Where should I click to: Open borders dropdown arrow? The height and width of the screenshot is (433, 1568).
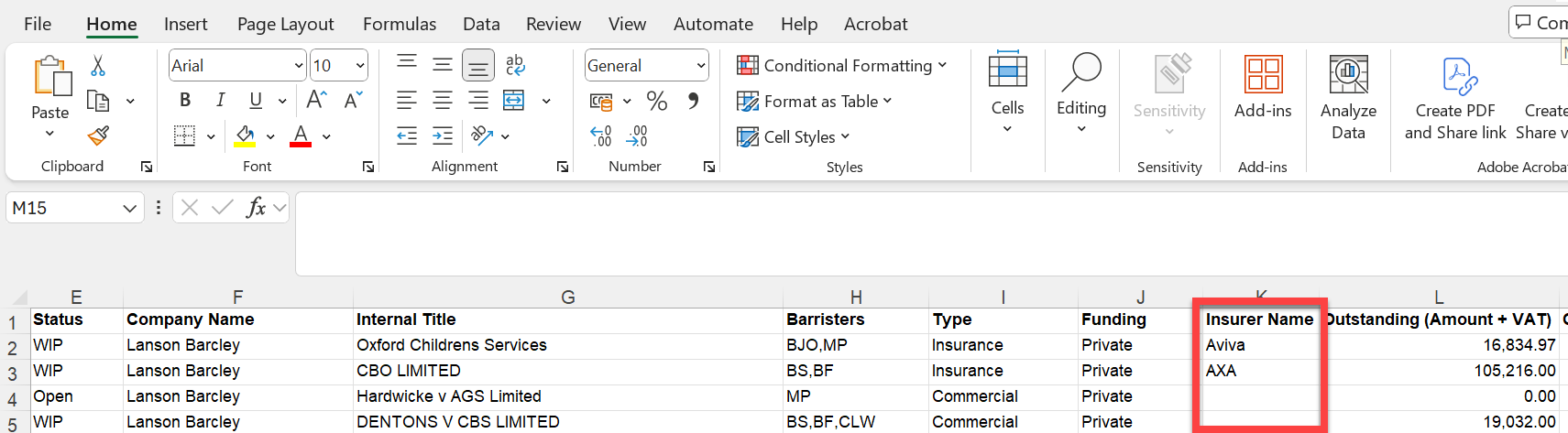point(211,136)
